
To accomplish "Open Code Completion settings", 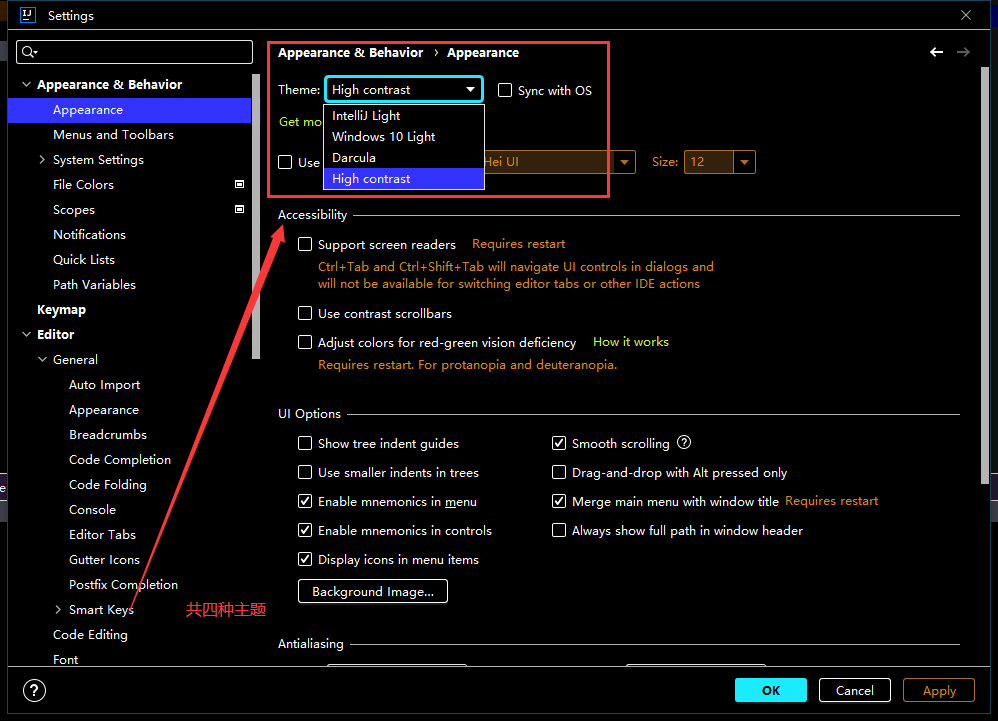I will [x=120, y=459].
